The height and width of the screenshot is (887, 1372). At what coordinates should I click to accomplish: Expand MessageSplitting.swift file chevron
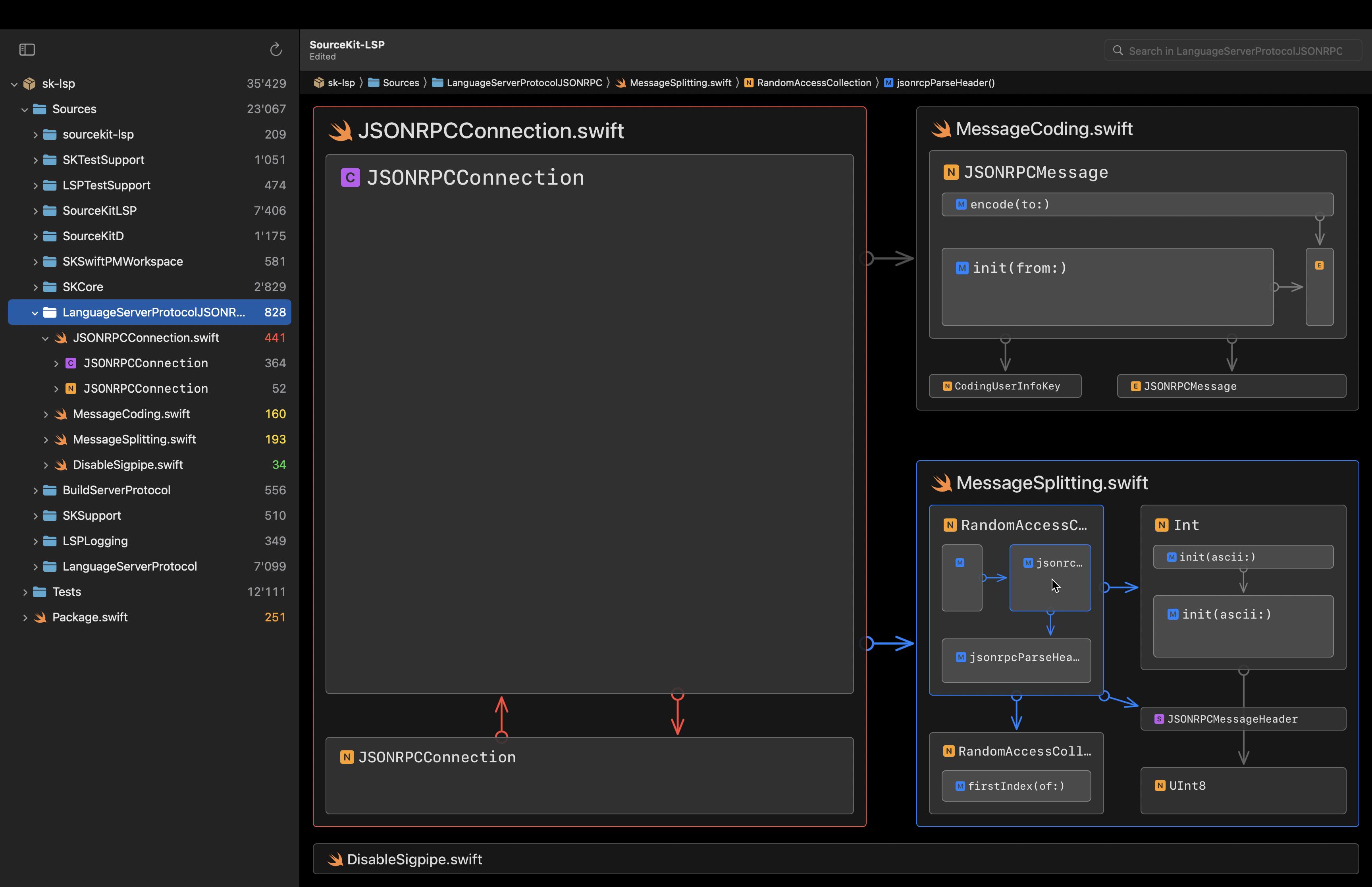click(46, 440)
